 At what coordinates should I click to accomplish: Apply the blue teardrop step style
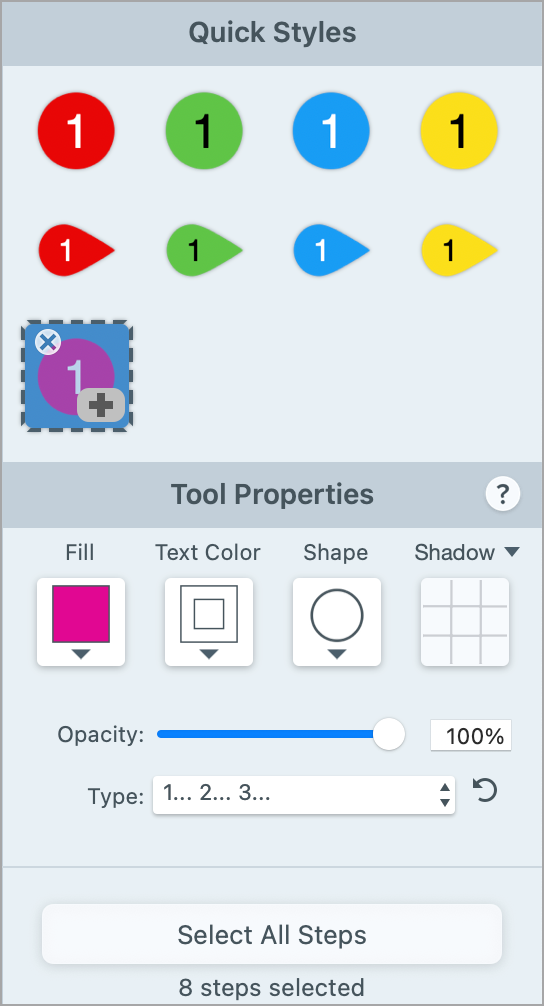[332, 250]
